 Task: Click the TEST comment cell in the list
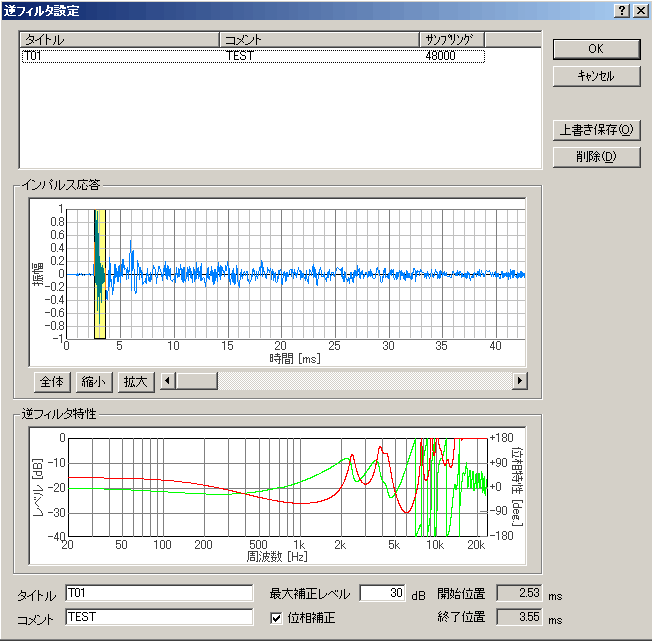coord(240,56)
